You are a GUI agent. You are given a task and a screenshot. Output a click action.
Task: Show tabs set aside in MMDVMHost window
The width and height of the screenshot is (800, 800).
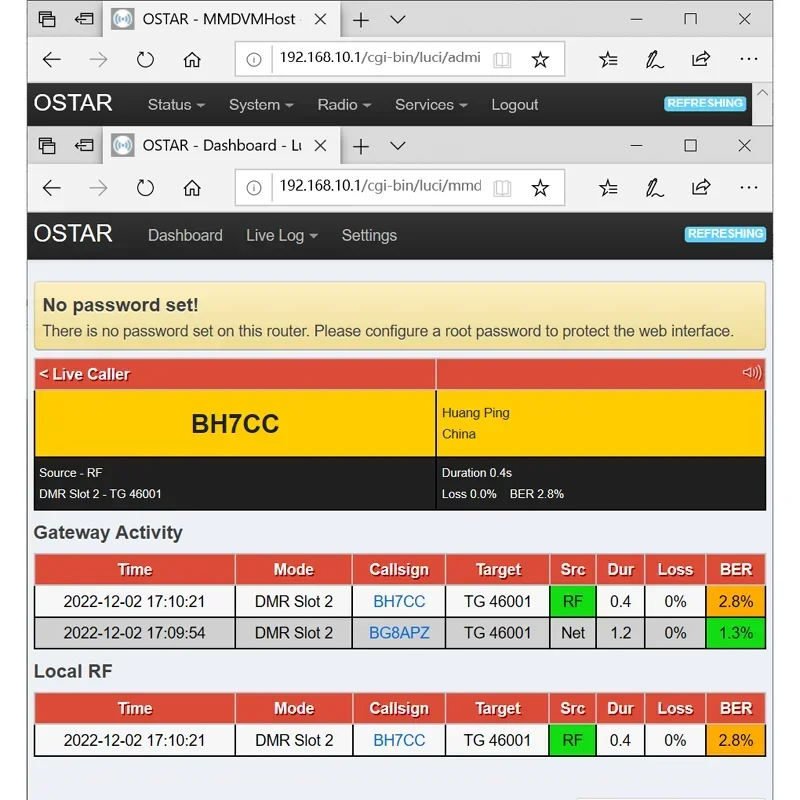tap(47, 19)
